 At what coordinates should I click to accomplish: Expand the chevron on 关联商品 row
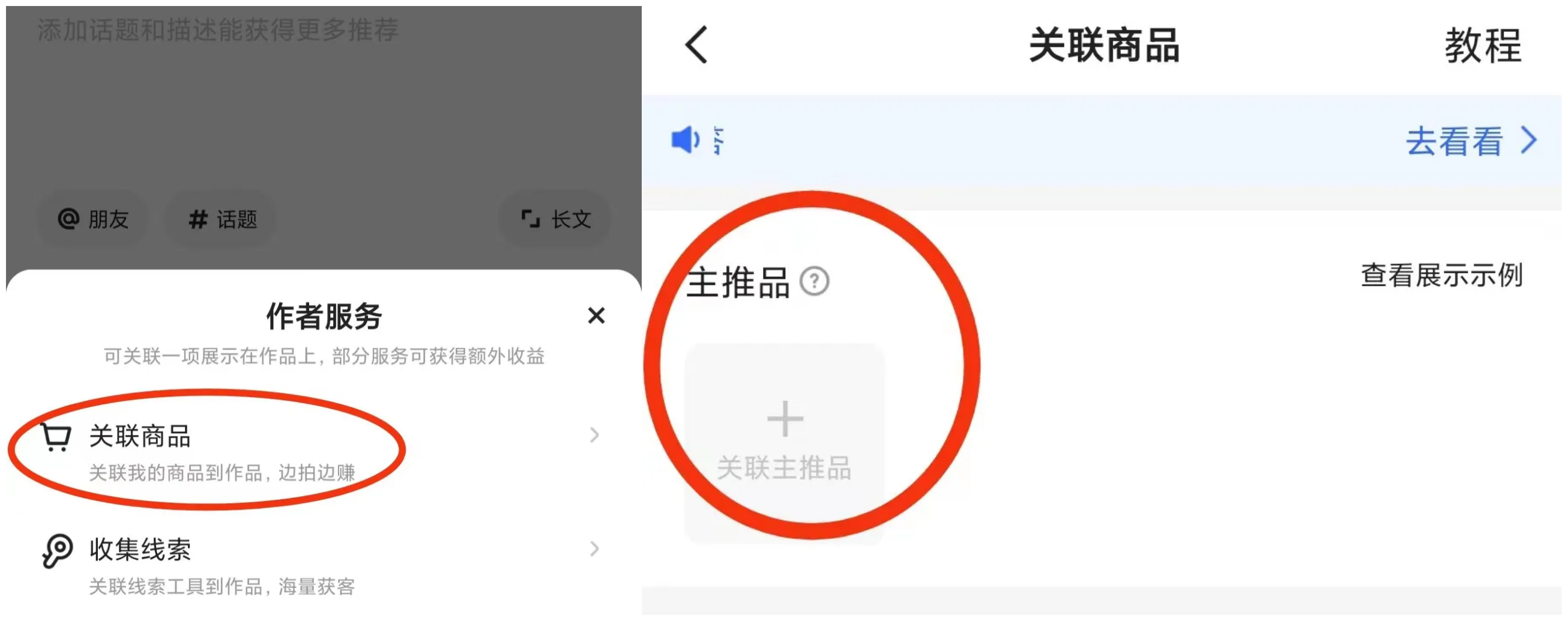594,435
